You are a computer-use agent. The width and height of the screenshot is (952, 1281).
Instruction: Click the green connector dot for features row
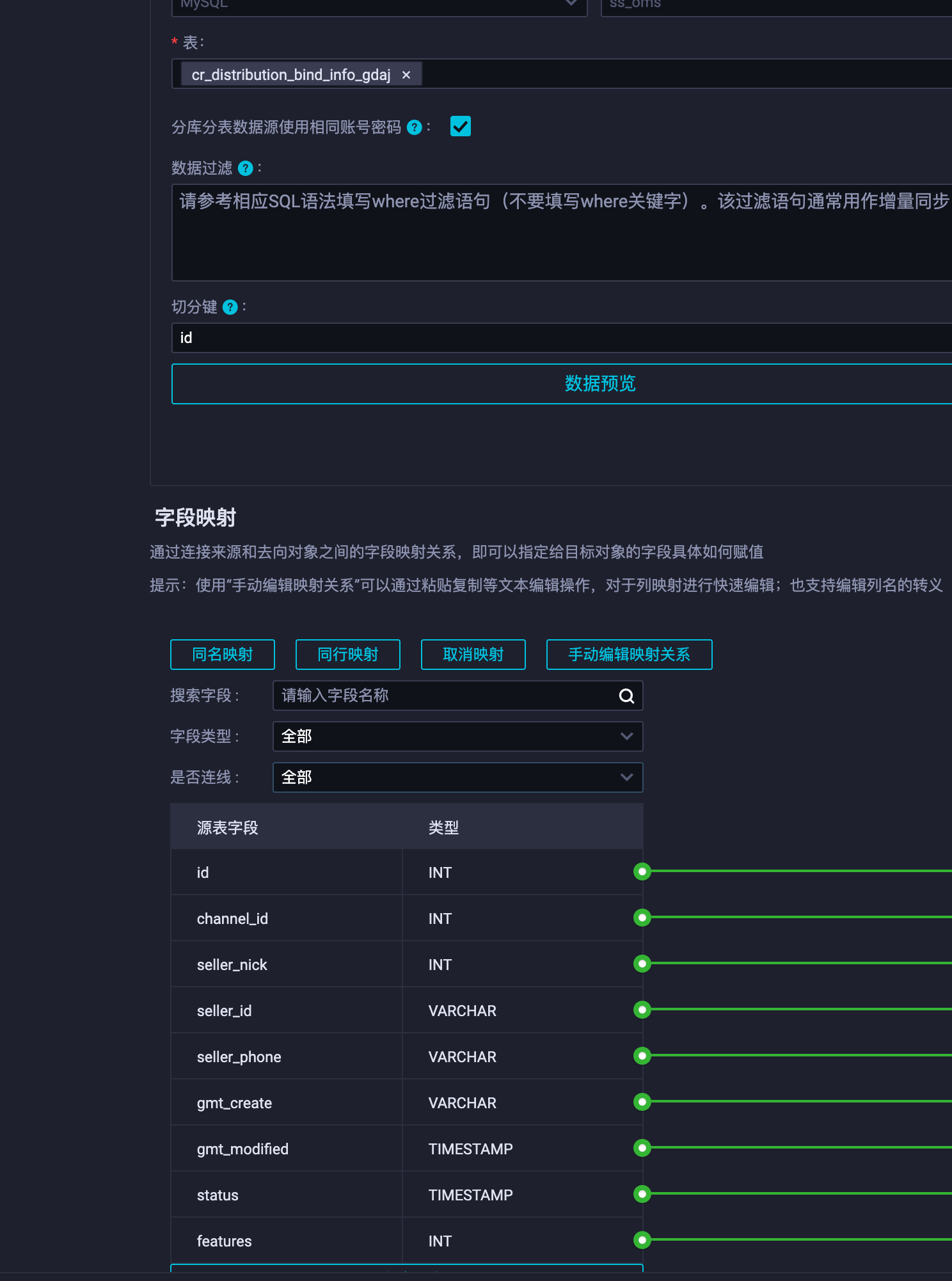[x=642, y=1240]
